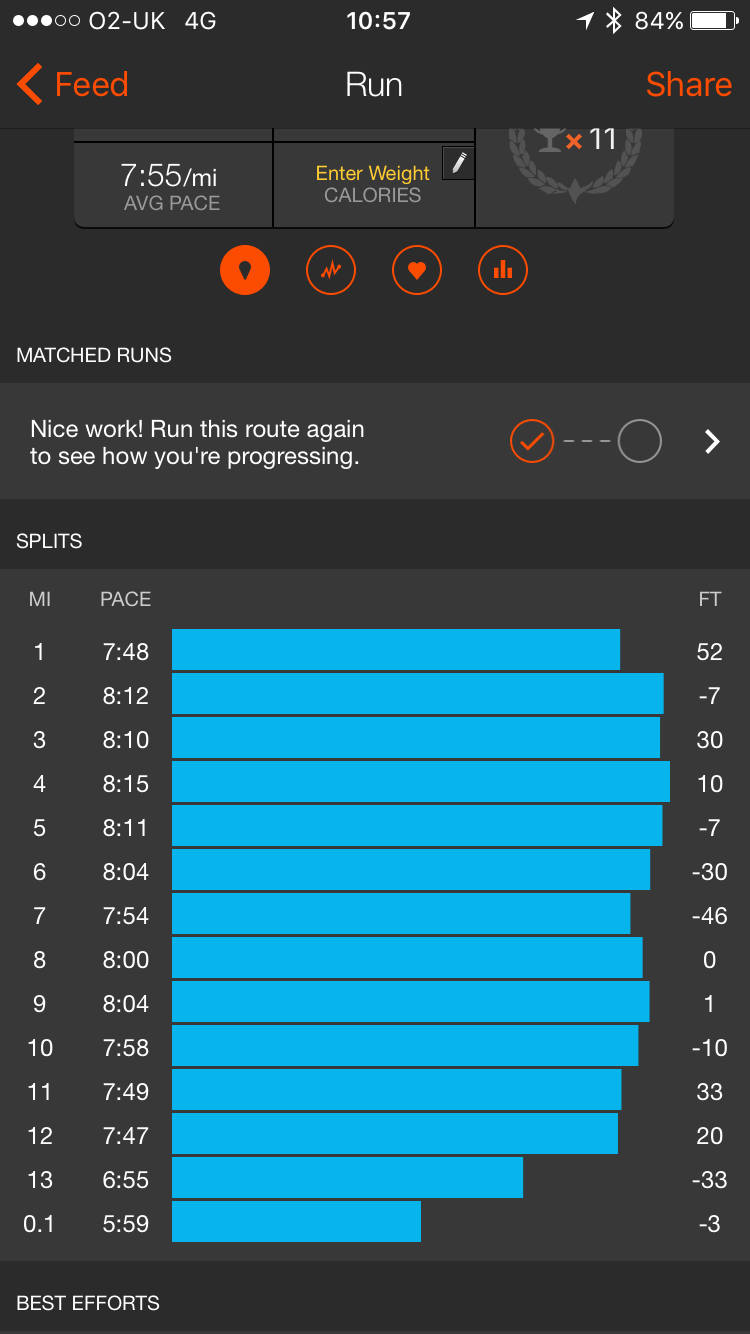Tap the pencil edit weight icon
The height and width of the screenshot is (1334, 750).
tap(458, 163)
